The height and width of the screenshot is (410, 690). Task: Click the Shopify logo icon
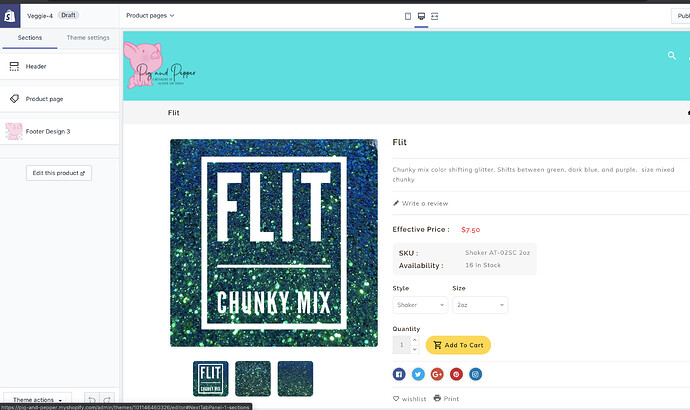point(10,16)
